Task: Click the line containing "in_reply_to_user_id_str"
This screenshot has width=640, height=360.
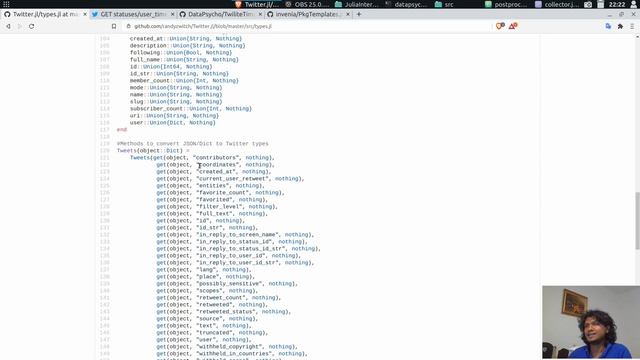Action: pos(235,262)
